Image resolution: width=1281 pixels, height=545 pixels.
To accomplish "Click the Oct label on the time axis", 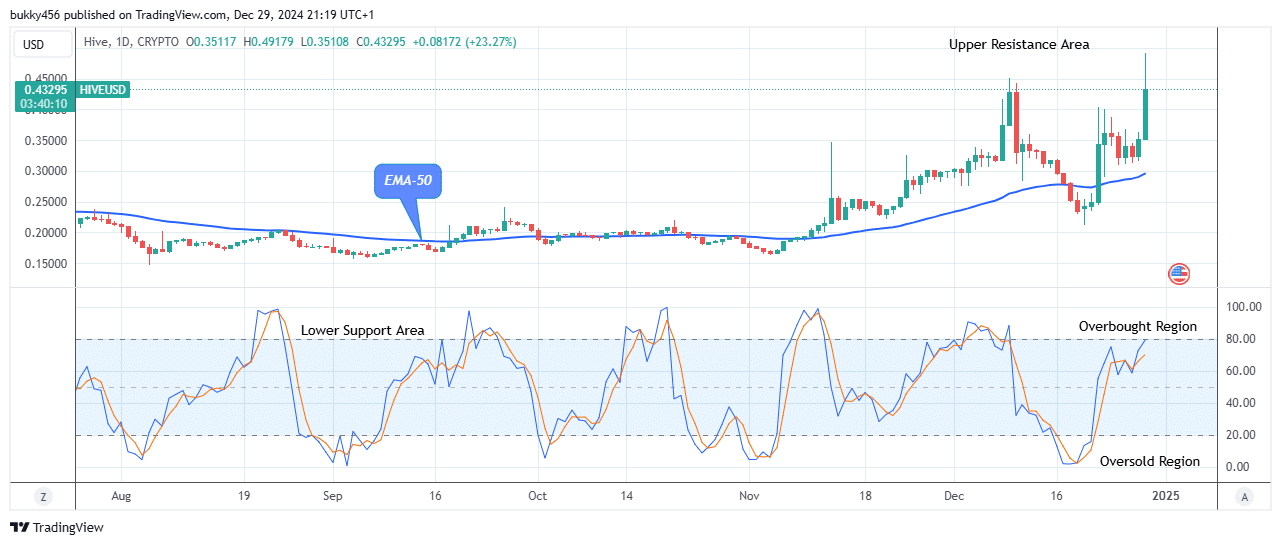I will point(537,496).
